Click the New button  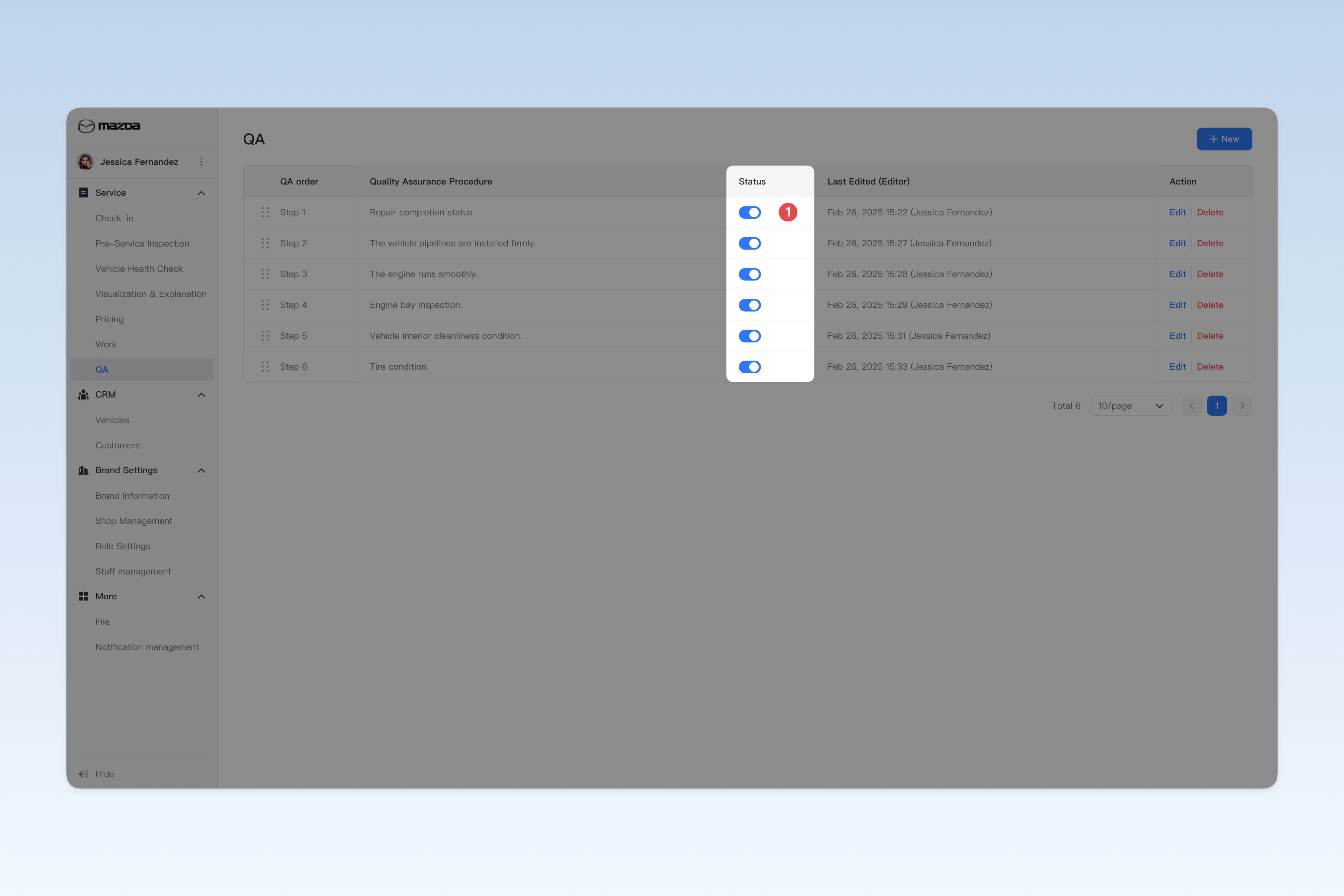click(1224, 139)
